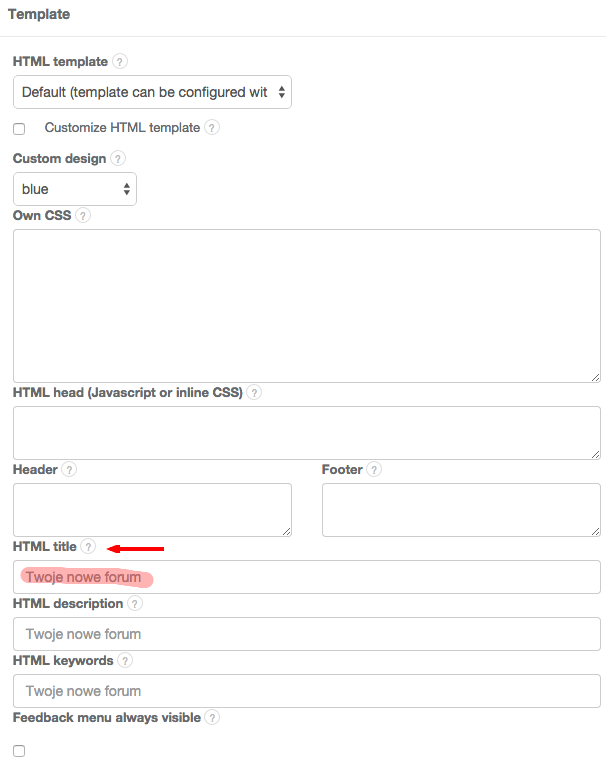Show help for Own CSS
This screenshot has height=768, width=606.
pos(83,215)
